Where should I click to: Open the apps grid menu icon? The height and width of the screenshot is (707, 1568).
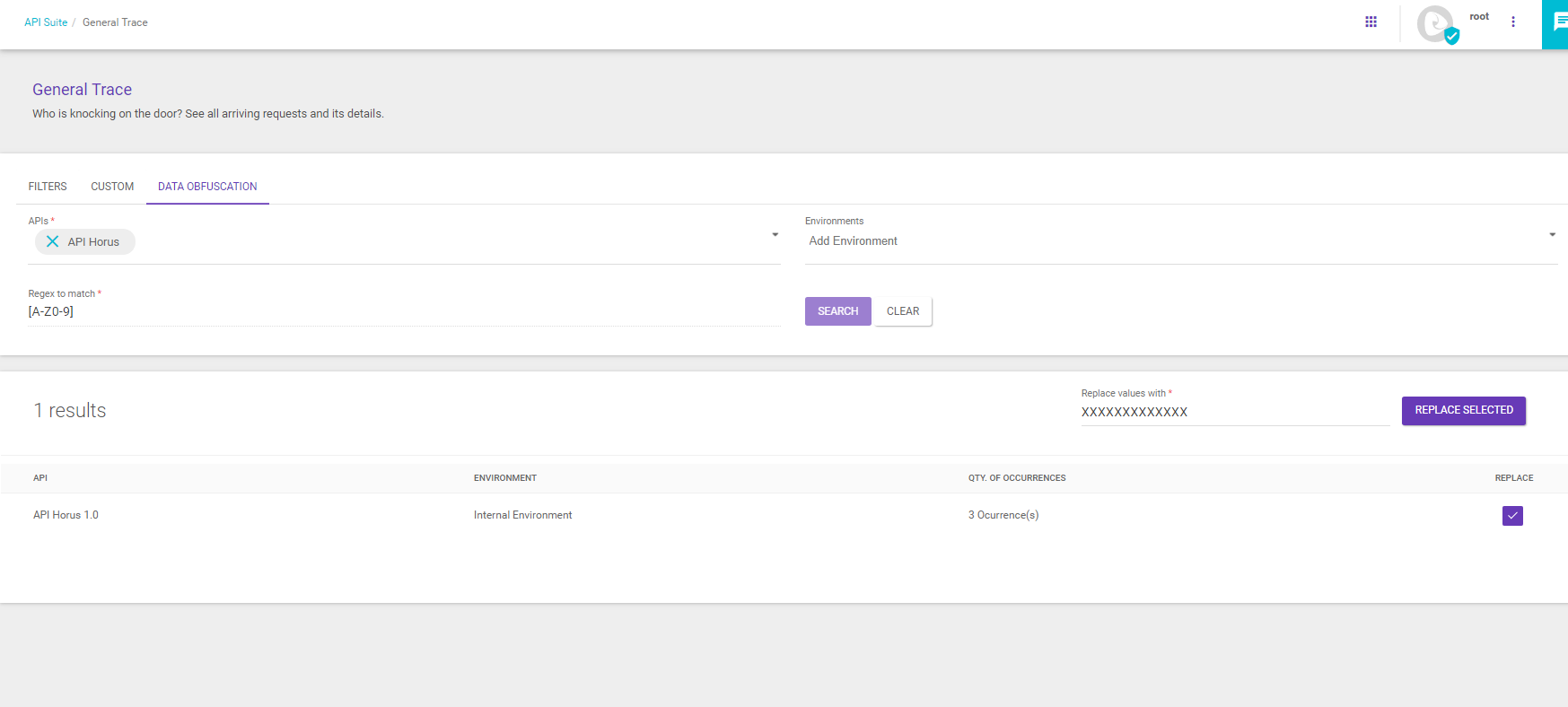1371,22
